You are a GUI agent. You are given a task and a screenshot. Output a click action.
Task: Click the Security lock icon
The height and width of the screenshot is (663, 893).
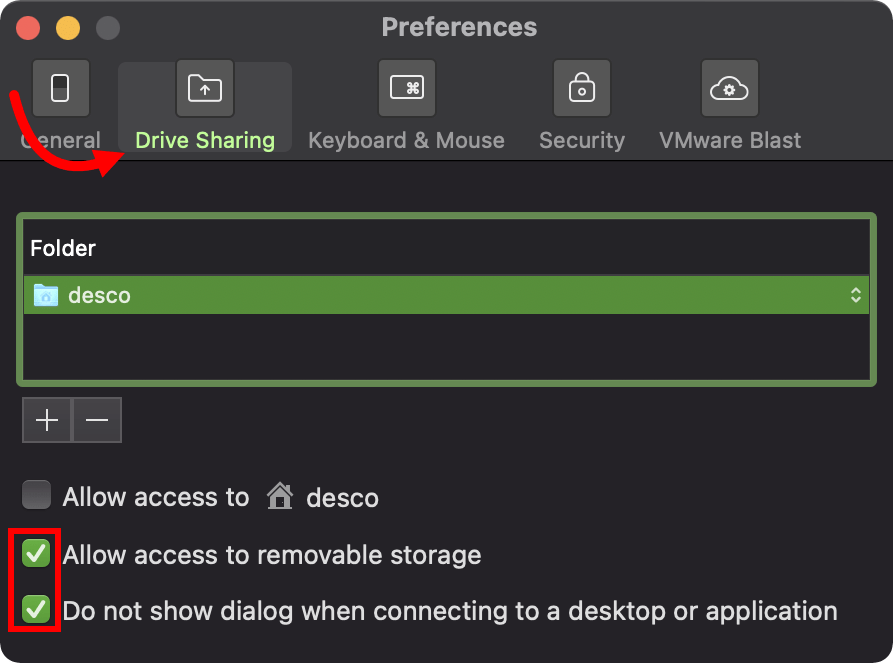pyautogui.click(x=581, y=88)
